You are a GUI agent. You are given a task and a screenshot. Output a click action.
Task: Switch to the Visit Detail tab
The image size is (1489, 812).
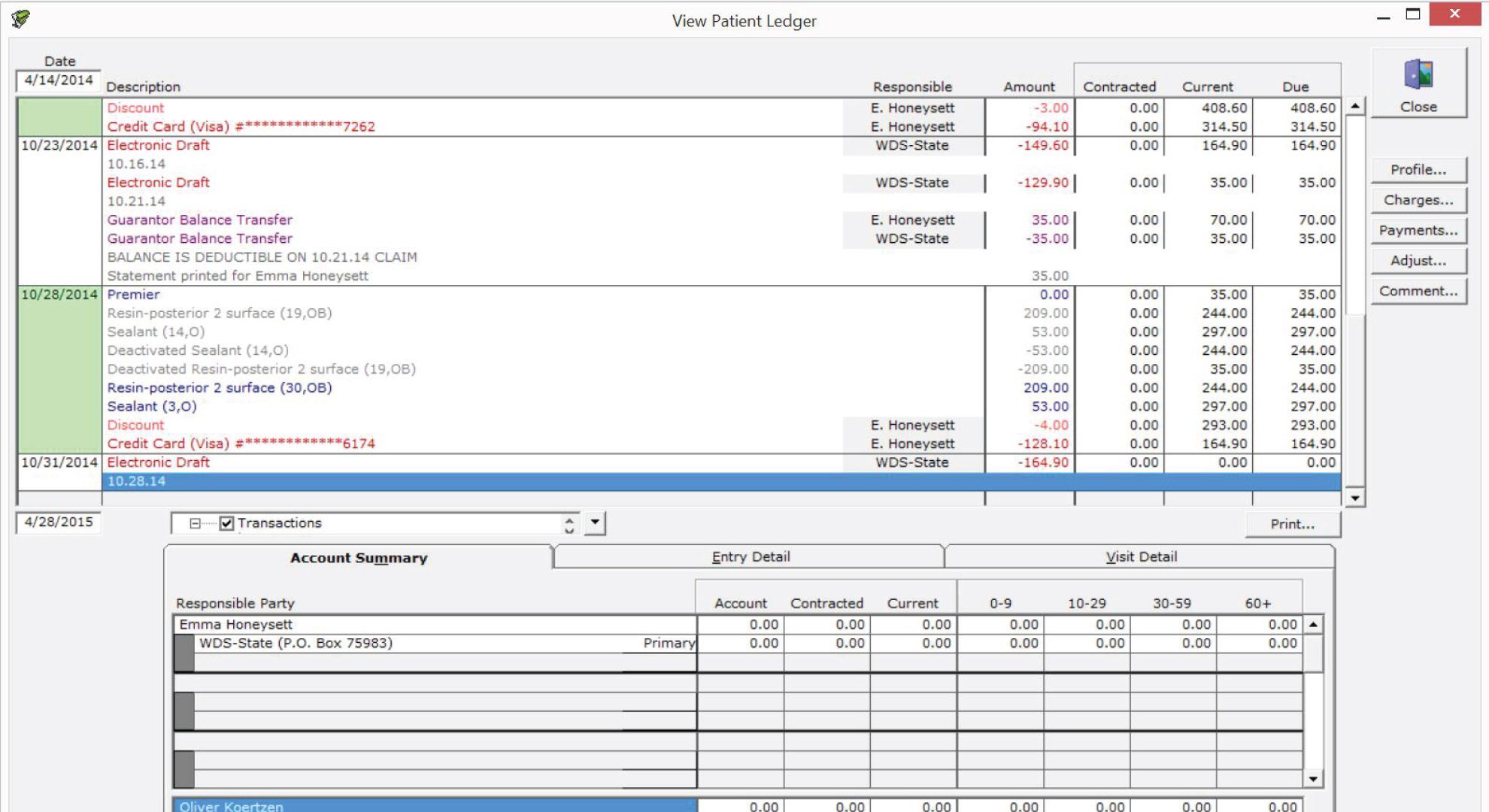[1141, 557]
